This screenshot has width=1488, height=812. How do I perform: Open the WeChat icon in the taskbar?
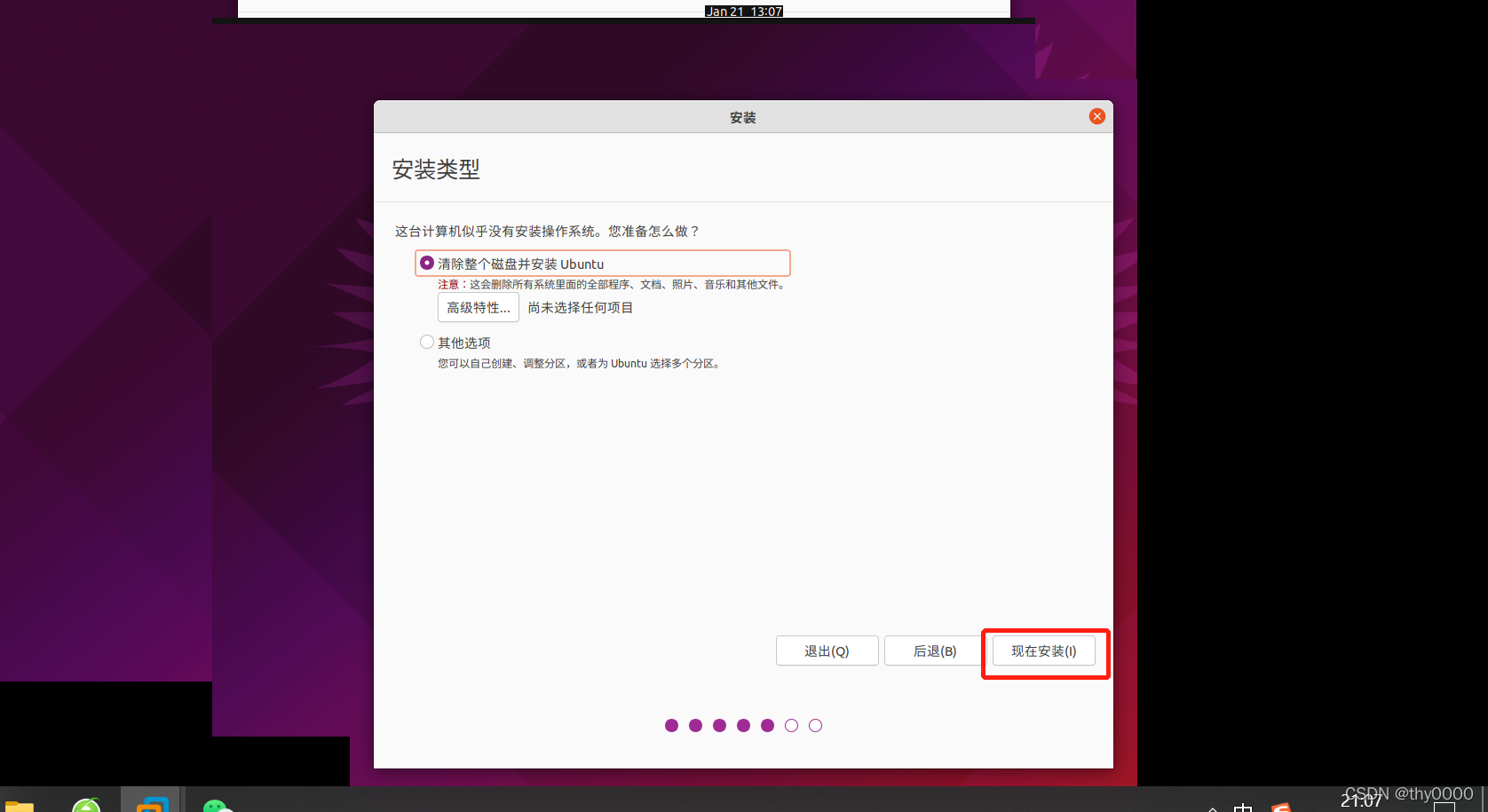coord(217,805)
